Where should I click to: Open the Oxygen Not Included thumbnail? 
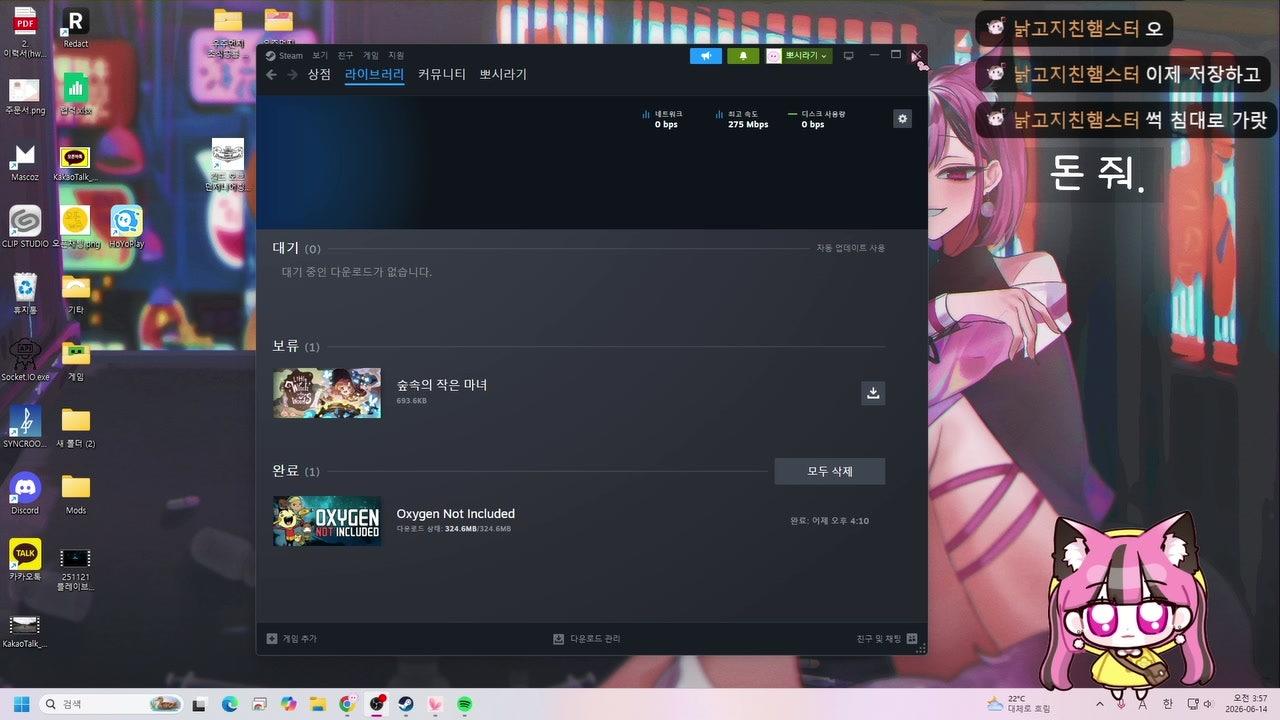point(327,521)
